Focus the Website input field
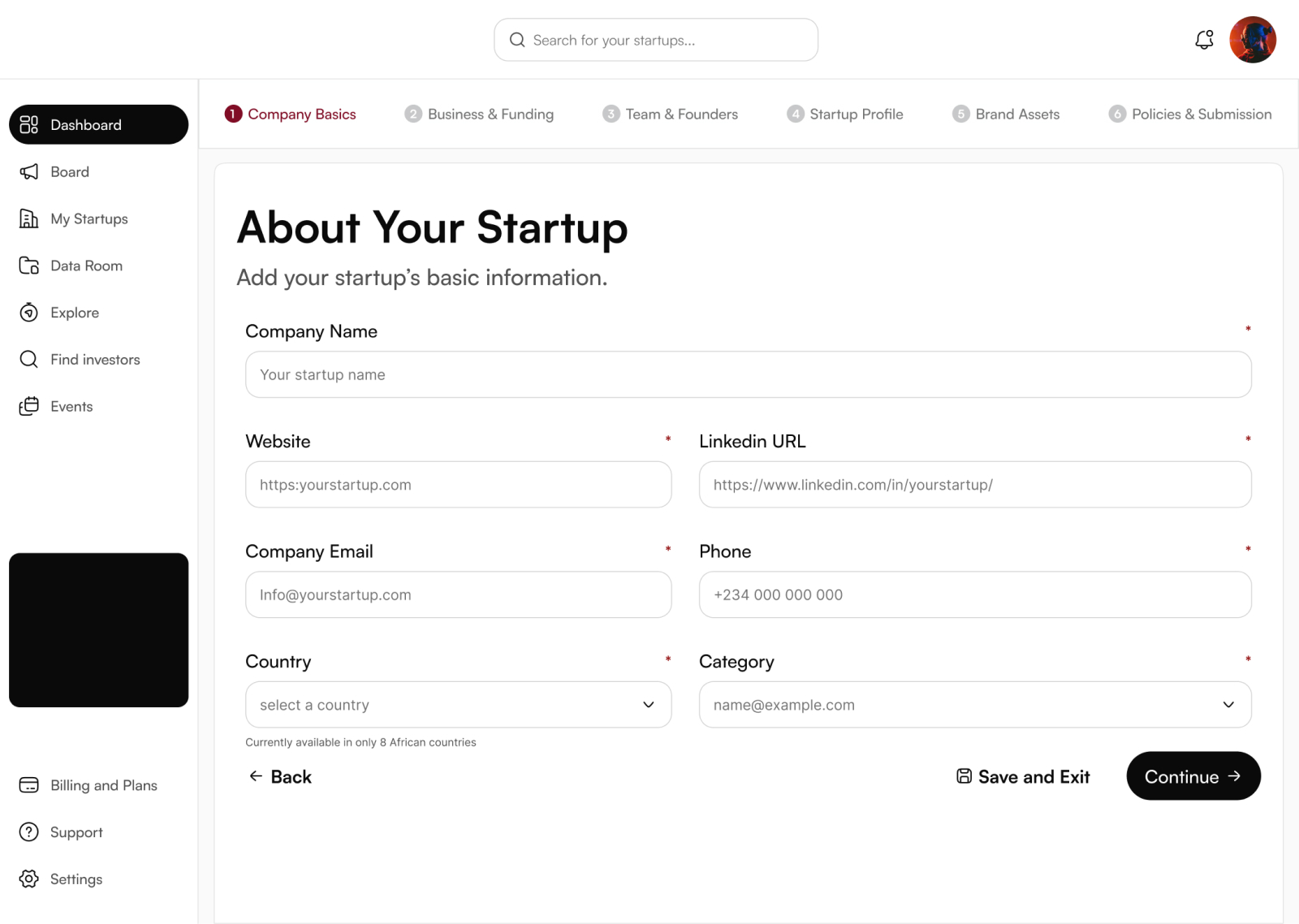1299x924 pixels. (x=458, y=485)
